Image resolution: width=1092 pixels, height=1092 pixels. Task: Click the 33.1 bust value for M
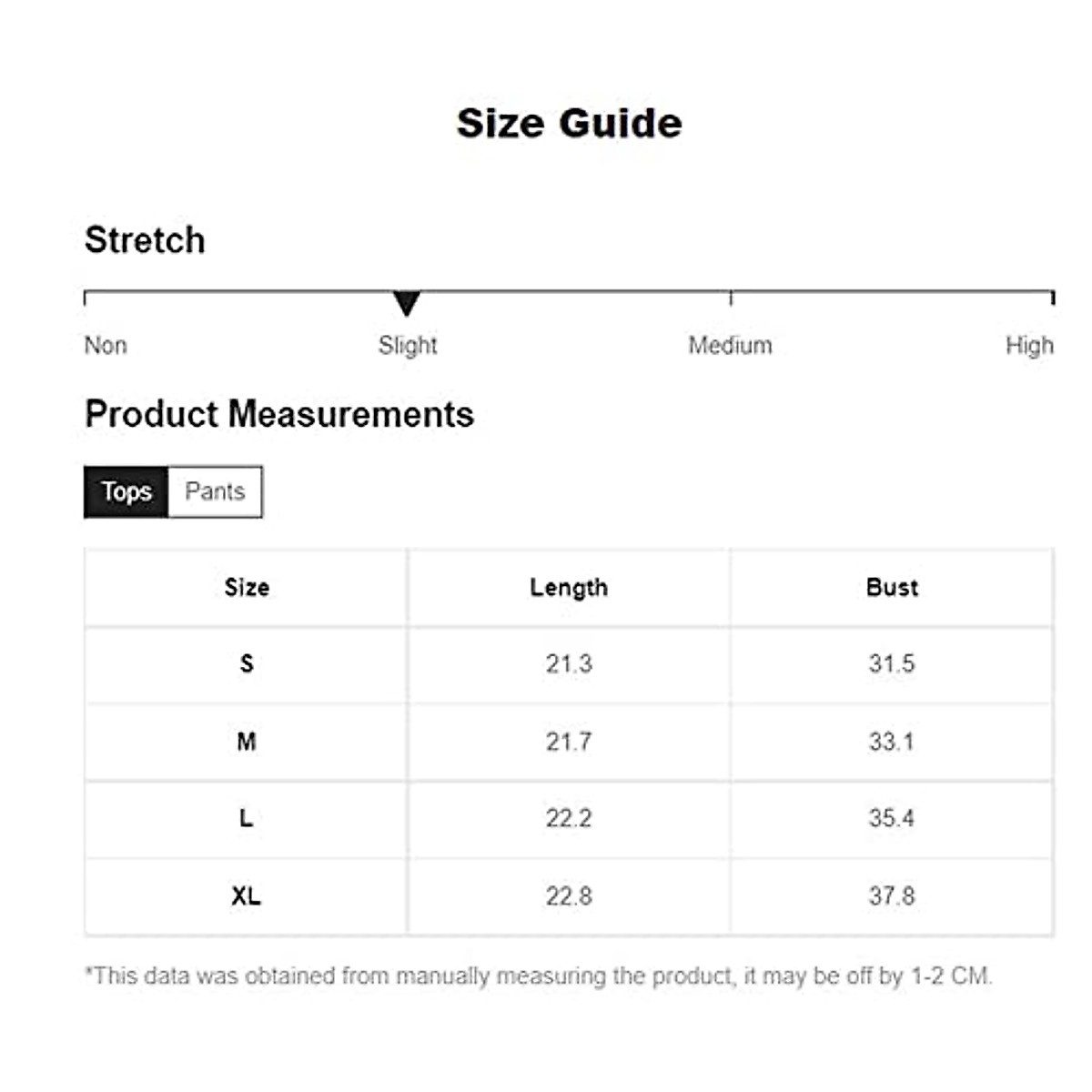(892, 742)
